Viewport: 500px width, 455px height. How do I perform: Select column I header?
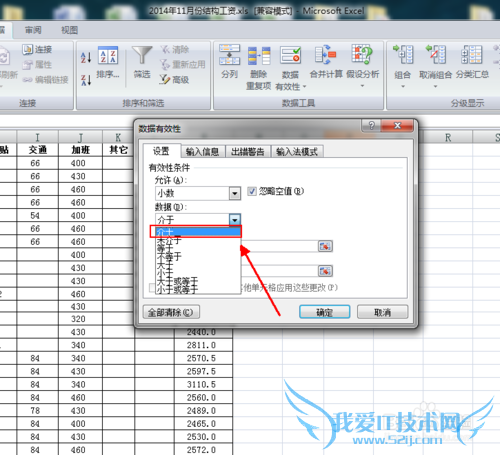tap(37, 137)
